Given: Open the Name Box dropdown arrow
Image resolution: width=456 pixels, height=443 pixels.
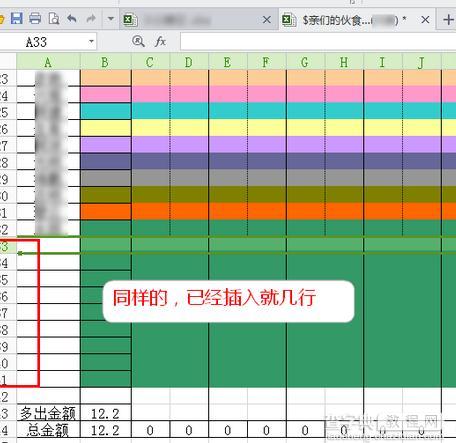Looking at the screenshot, I should tap(91, 42).
